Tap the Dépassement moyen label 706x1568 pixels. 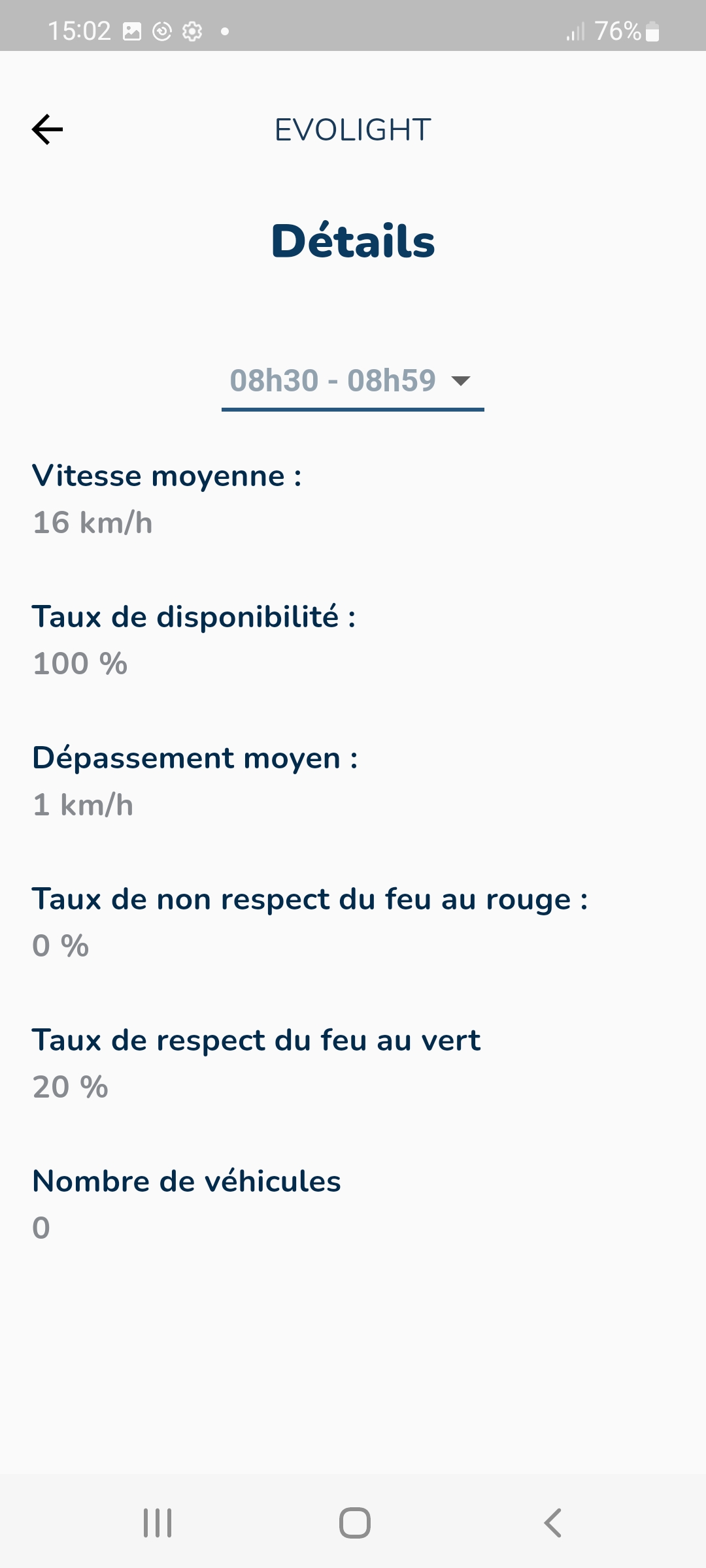[x=195, y=759]
